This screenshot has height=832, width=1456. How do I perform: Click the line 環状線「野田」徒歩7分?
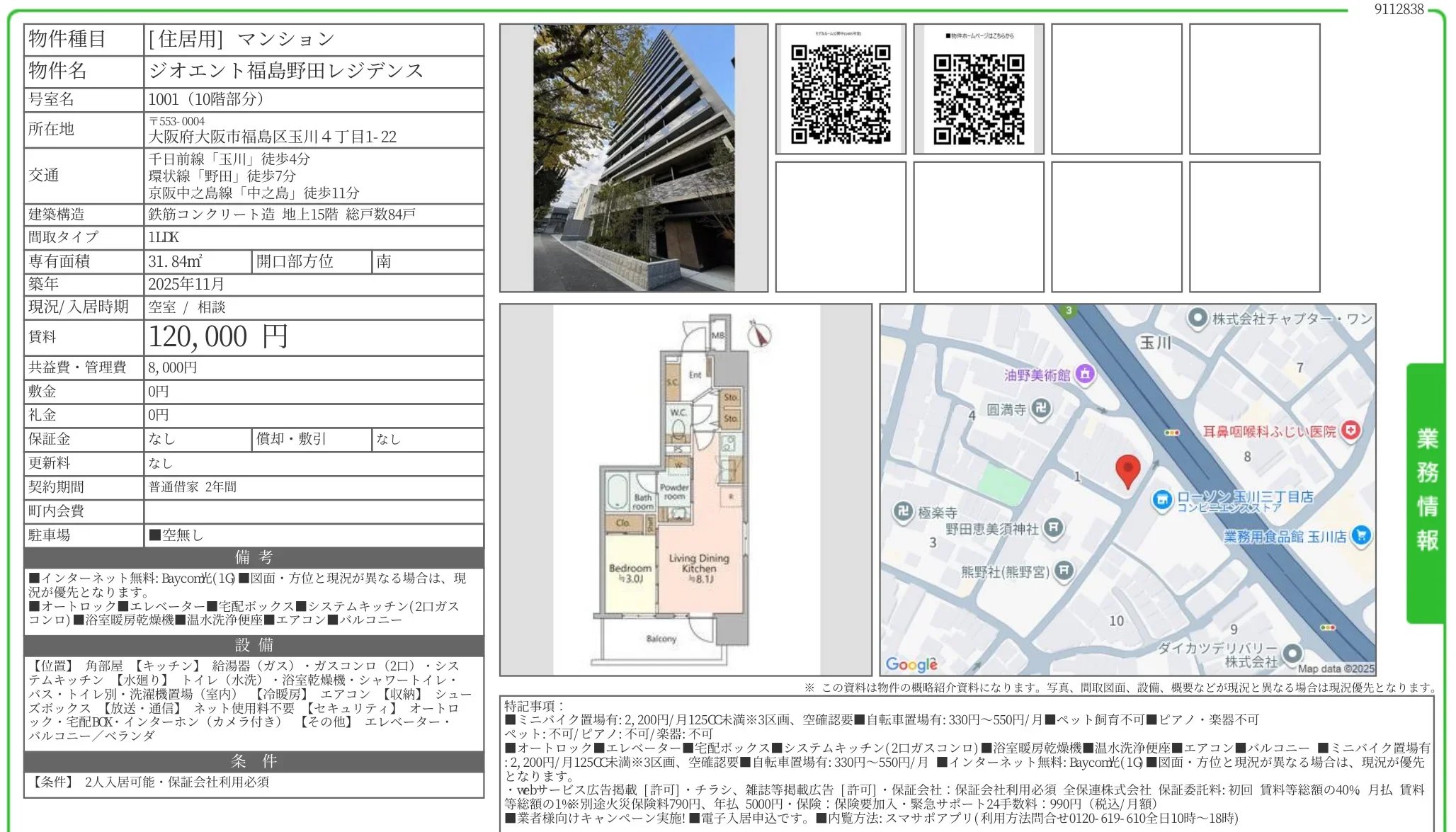(222, 176)
